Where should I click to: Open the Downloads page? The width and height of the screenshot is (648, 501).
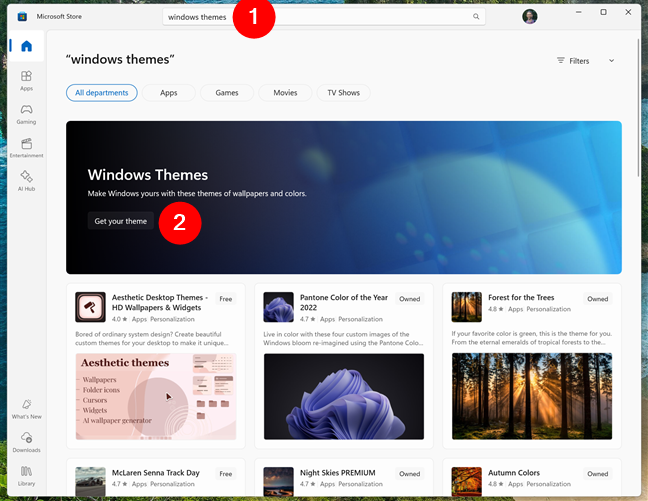click(x=26, y=442)
